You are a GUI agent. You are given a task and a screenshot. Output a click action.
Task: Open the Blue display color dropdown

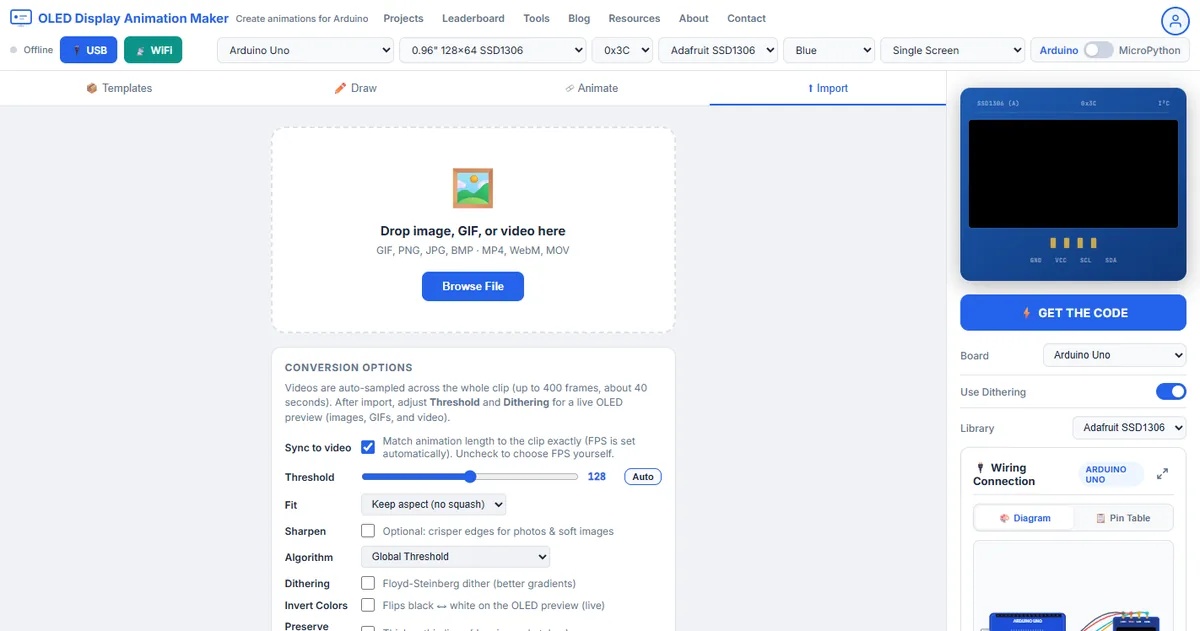[829, 50]
